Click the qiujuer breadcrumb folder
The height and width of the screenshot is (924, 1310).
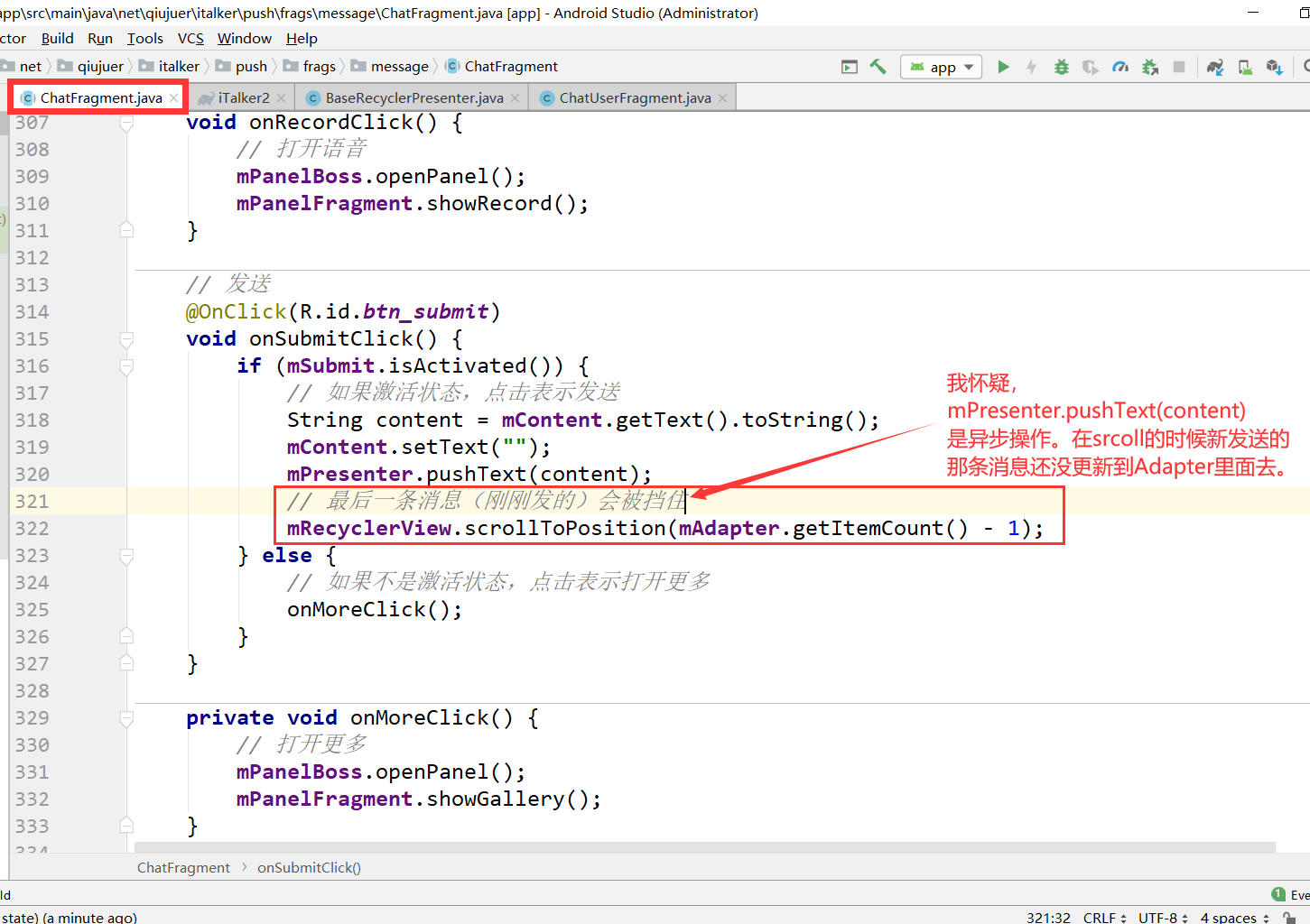[90, 67]
